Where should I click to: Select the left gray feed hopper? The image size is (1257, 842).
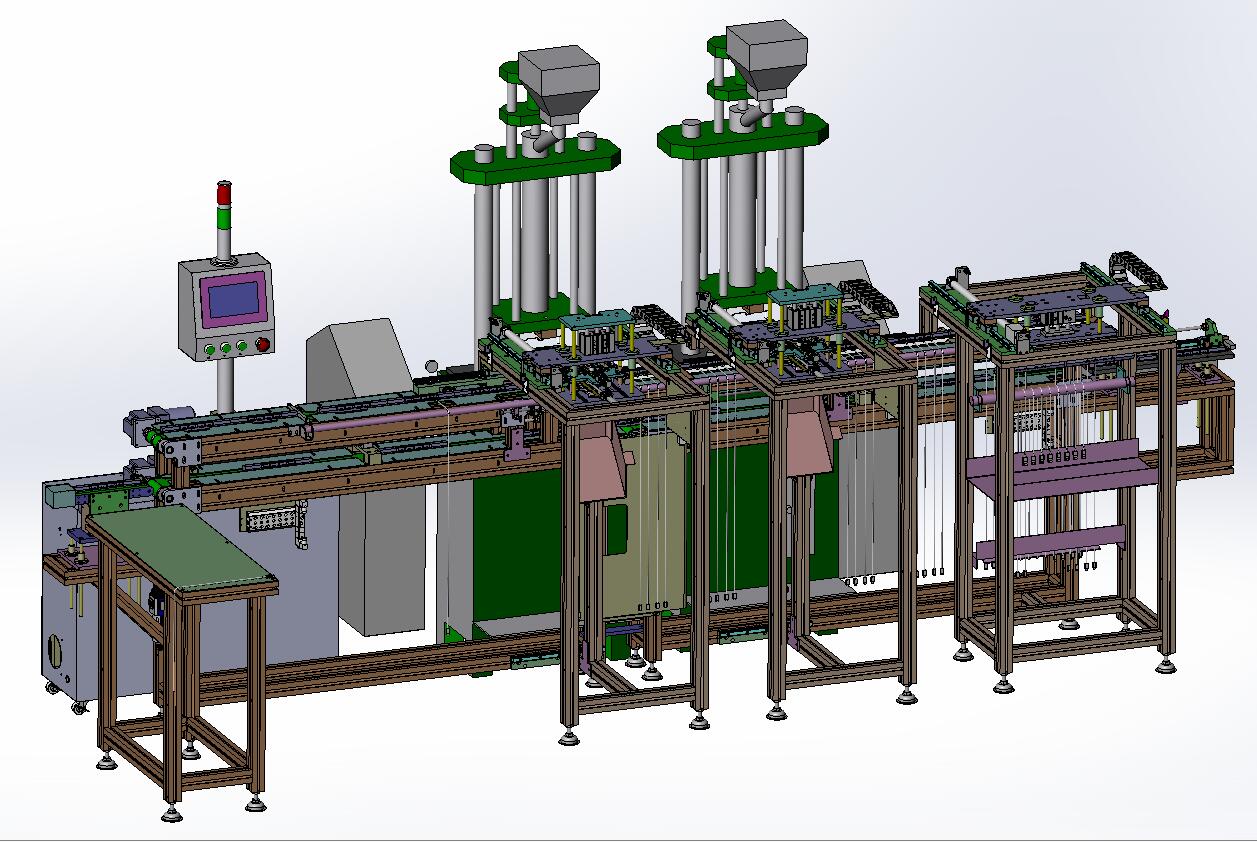559,87
